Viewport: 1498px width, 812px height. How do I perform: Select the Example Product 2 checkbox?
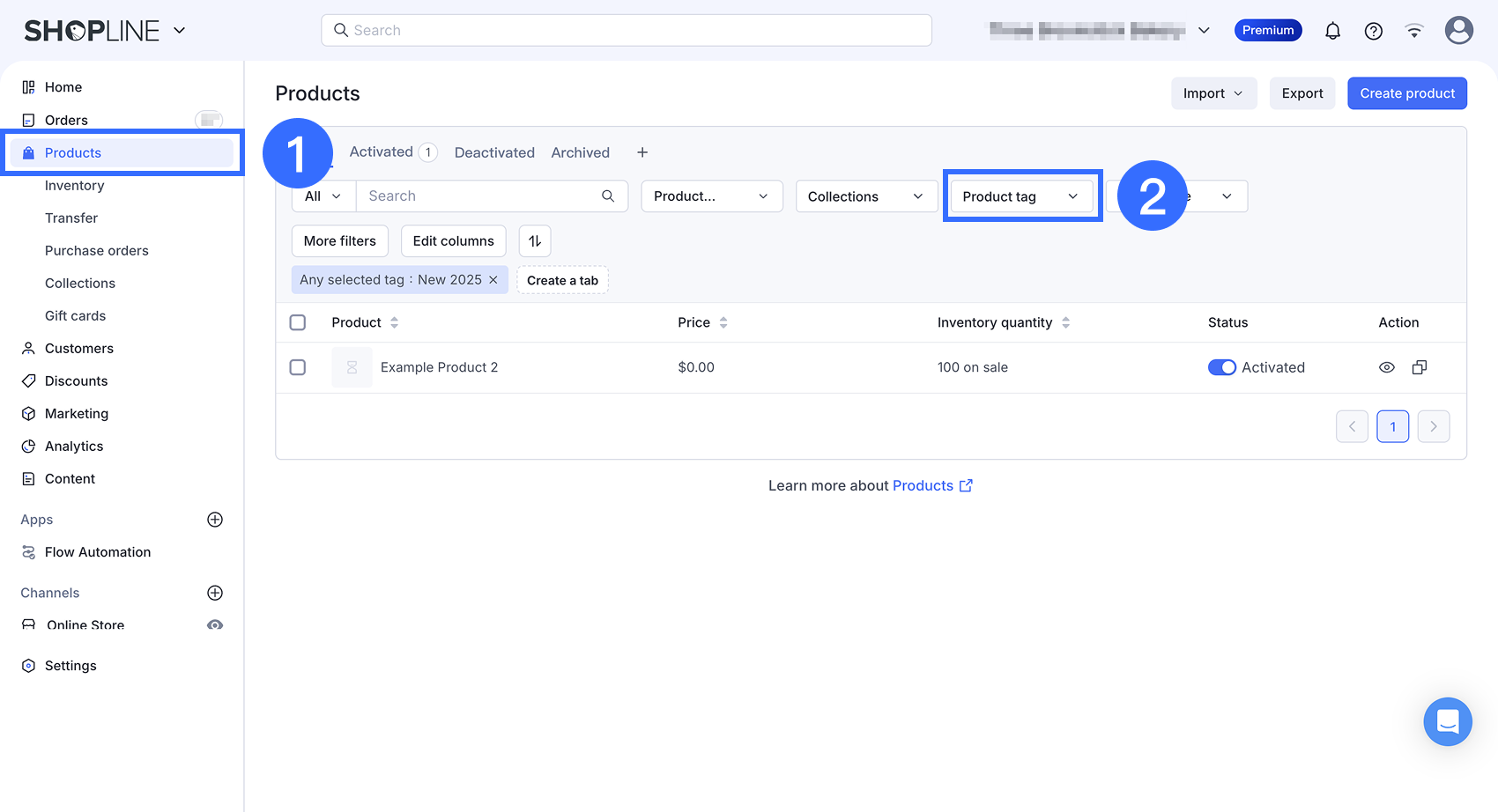pyautogui.click(x=298, y=367)
